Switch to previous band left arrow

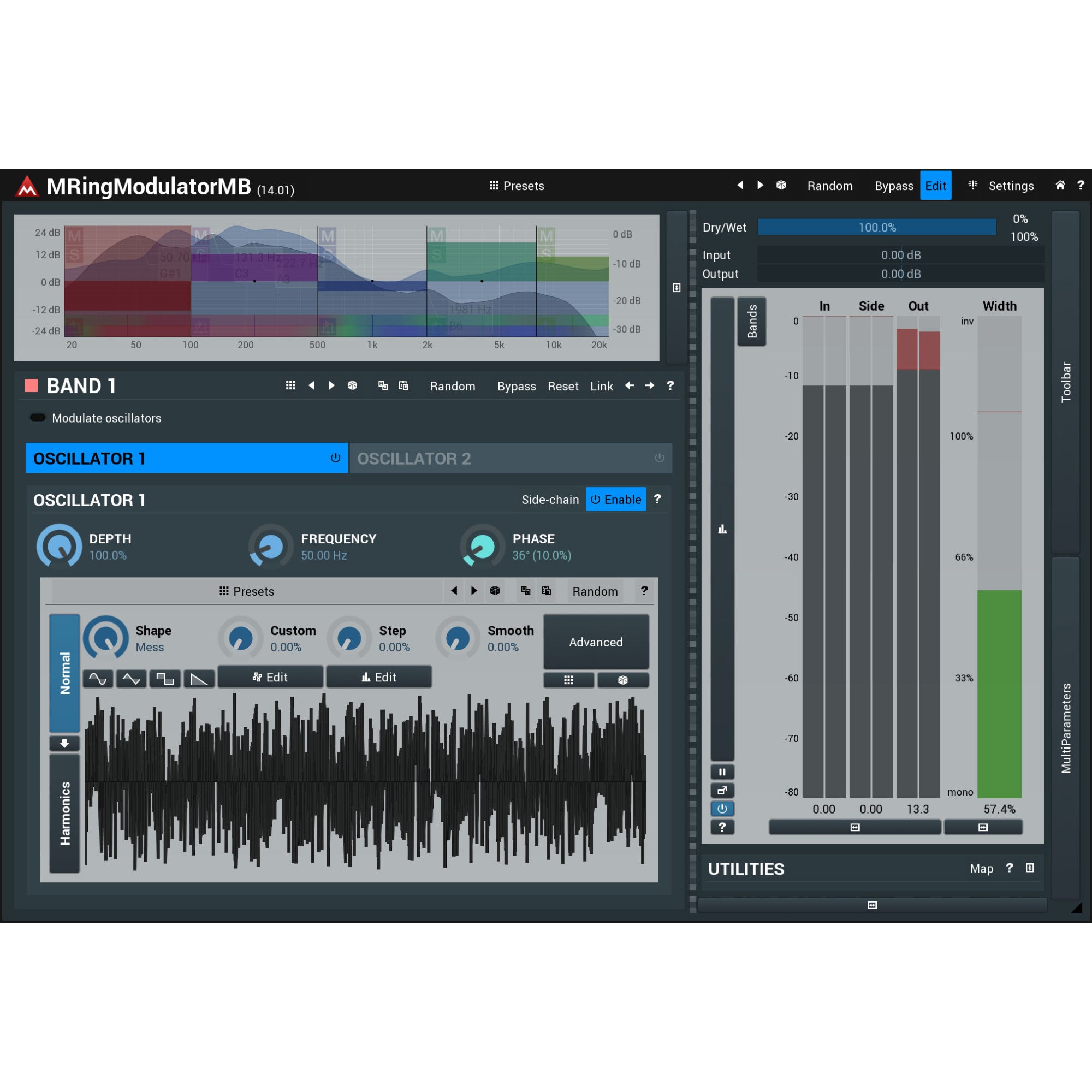pyautogui.click(x=629, y=385)
